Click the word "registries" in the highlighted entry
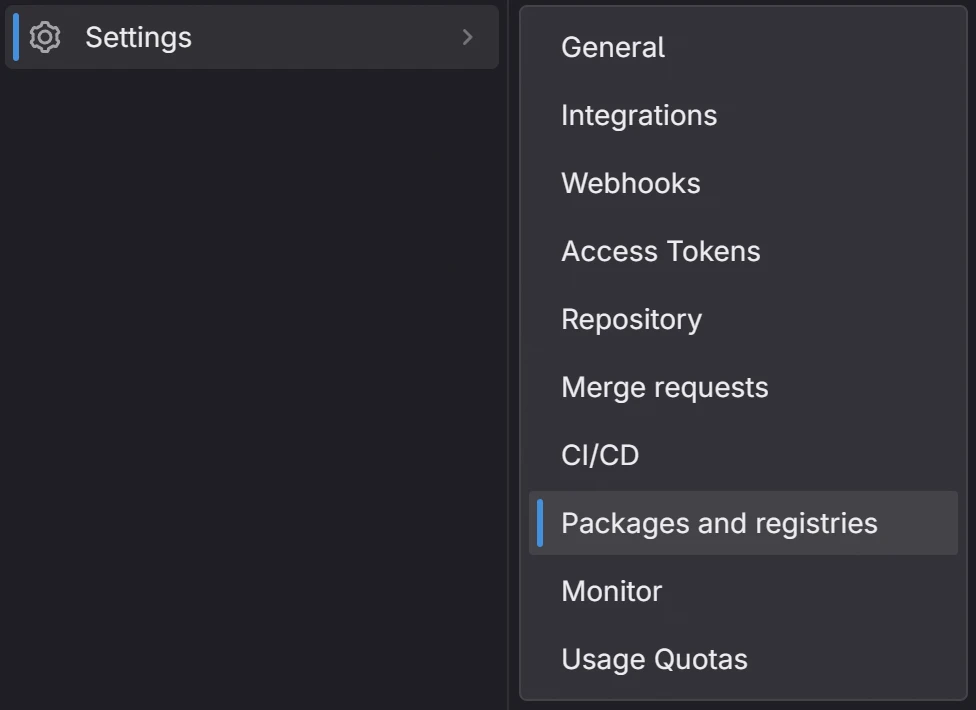Screen dimensions: 976x710 click(x=816, y=523)
